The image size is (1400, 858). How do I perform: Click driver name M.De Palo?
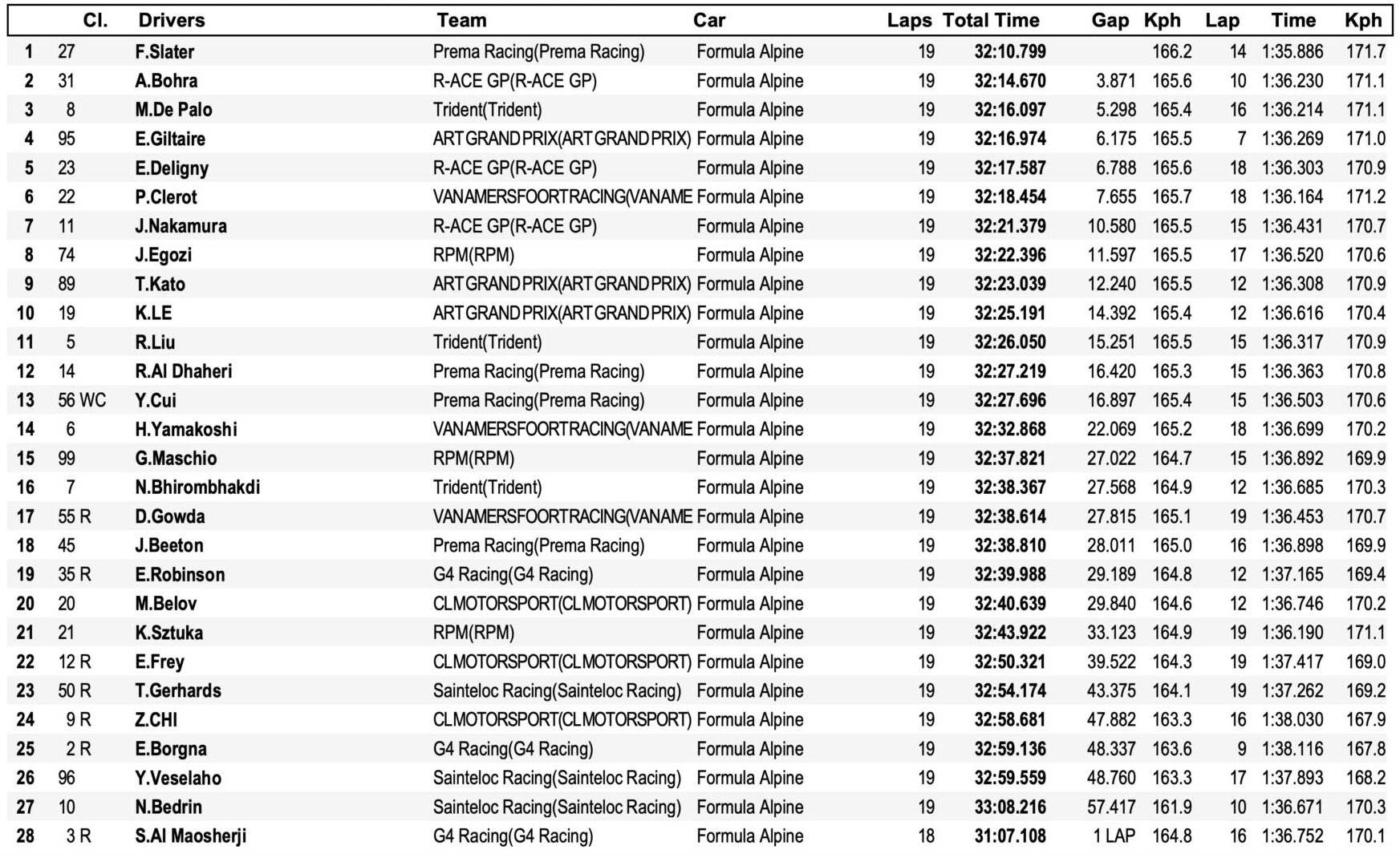click(x=173, y=110)
